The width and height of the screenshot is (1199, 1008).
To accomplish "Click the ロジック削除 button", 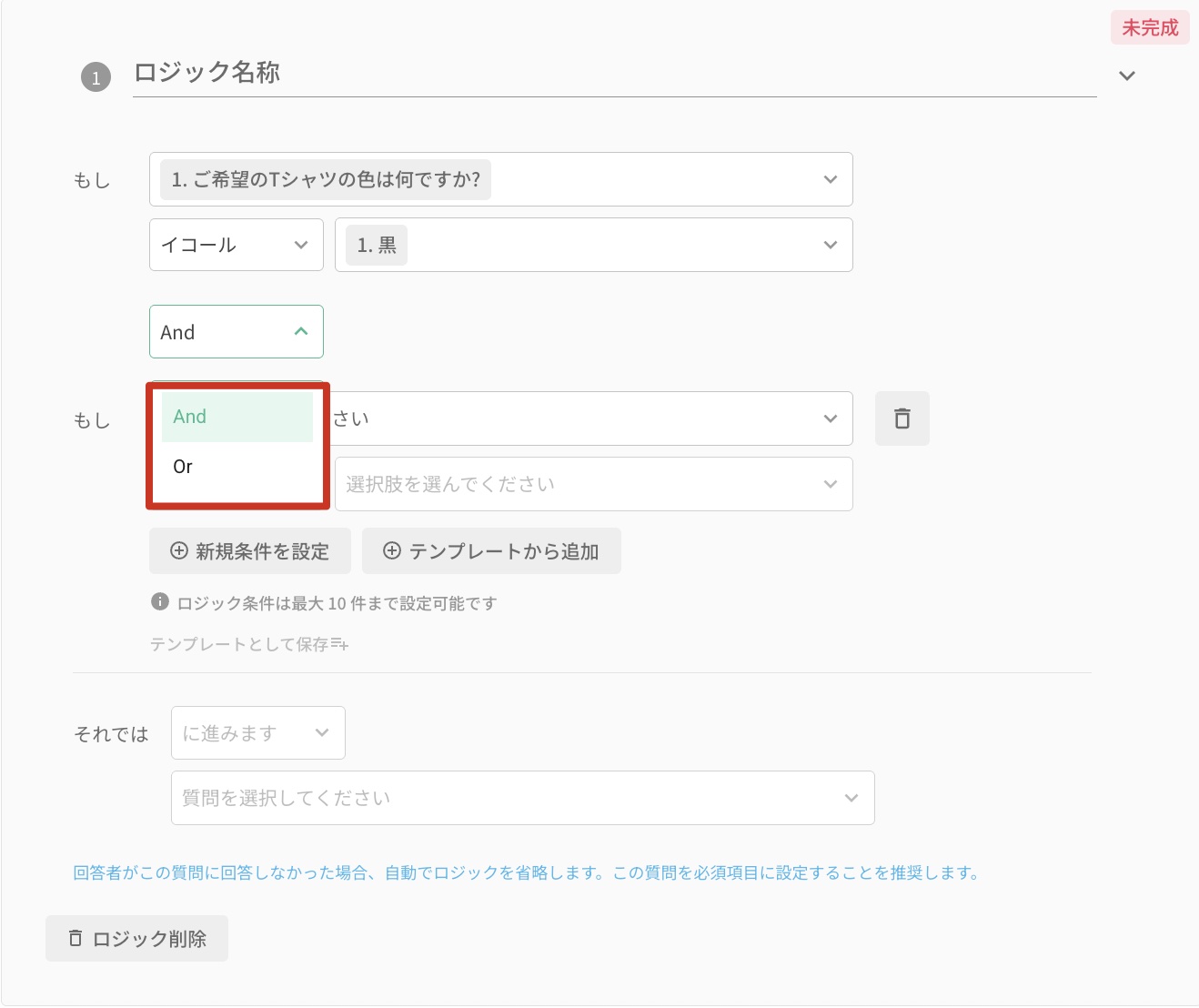I will point(136,939).
